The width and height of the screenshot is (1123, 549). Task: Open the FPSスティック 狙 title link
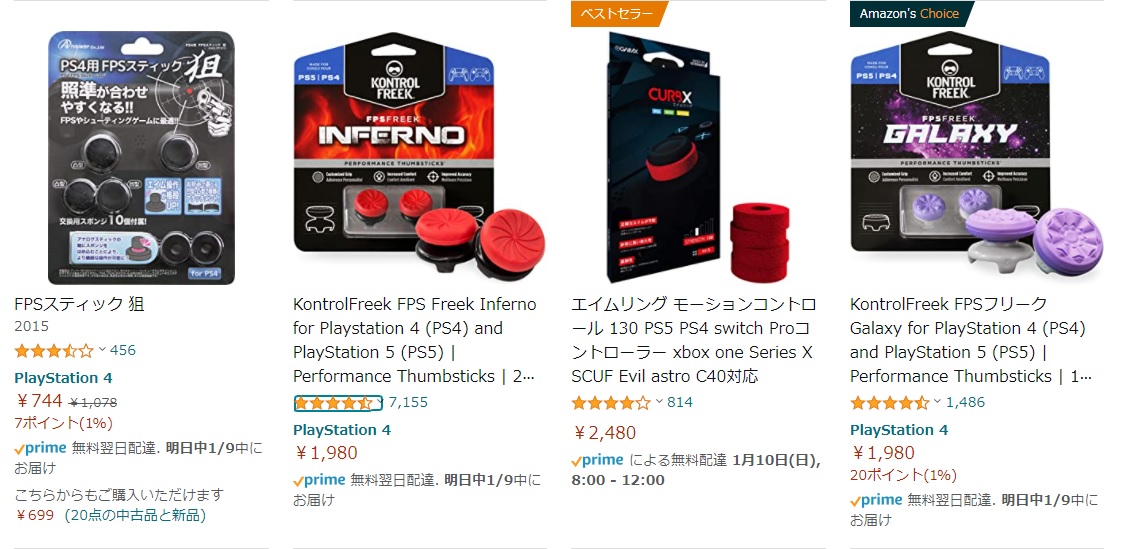pyautogui.click(x=79, y=304)
